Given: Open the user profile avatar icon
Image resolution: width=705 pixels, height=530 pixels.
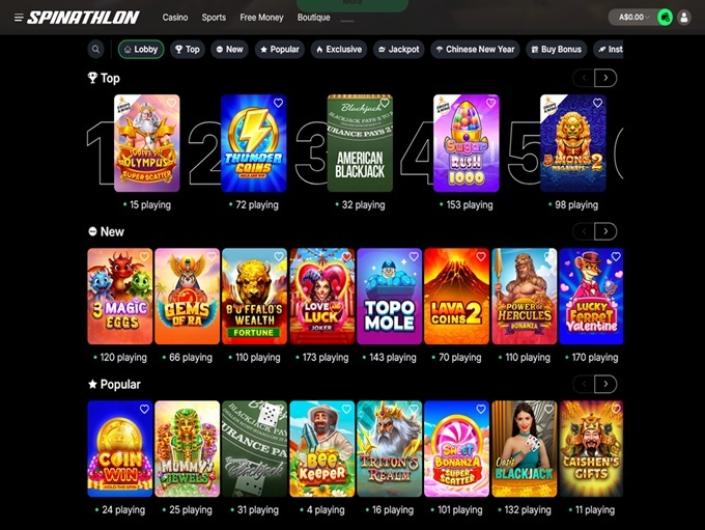Looking at the screenshot, I should tap(684, 18).
